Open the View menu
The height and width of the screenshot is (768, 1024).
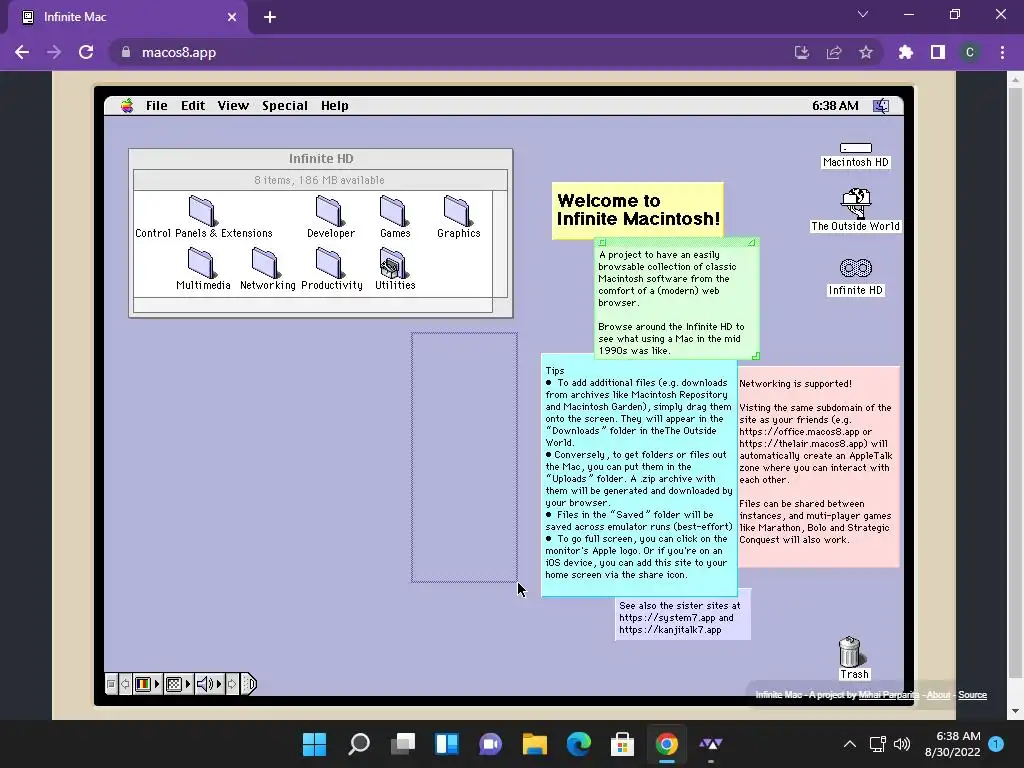[x=233, y=106]
